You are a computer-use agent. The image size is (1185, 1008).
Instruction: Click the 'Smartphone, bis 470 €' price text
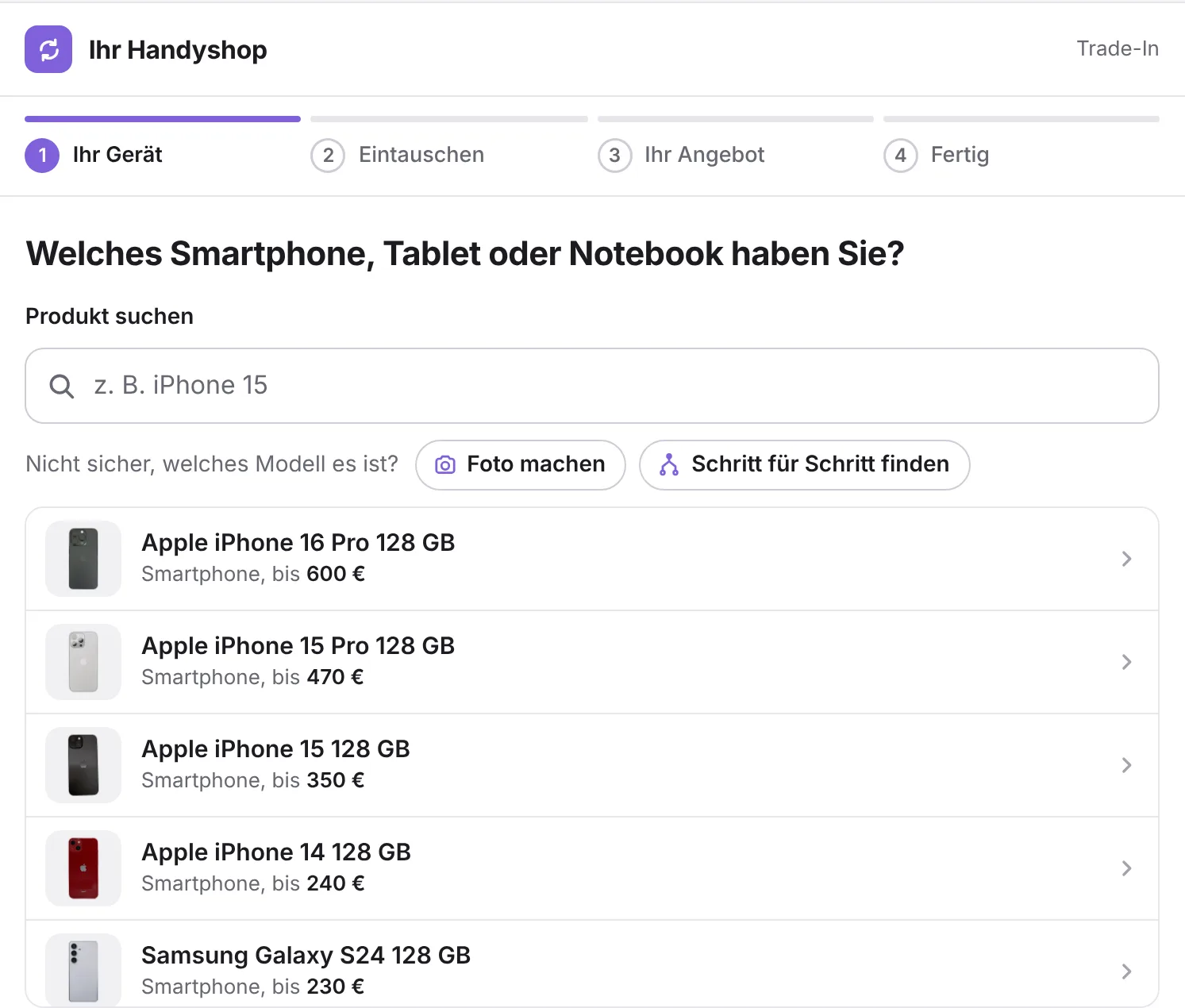pyautogui.click(x=252, y=677)
